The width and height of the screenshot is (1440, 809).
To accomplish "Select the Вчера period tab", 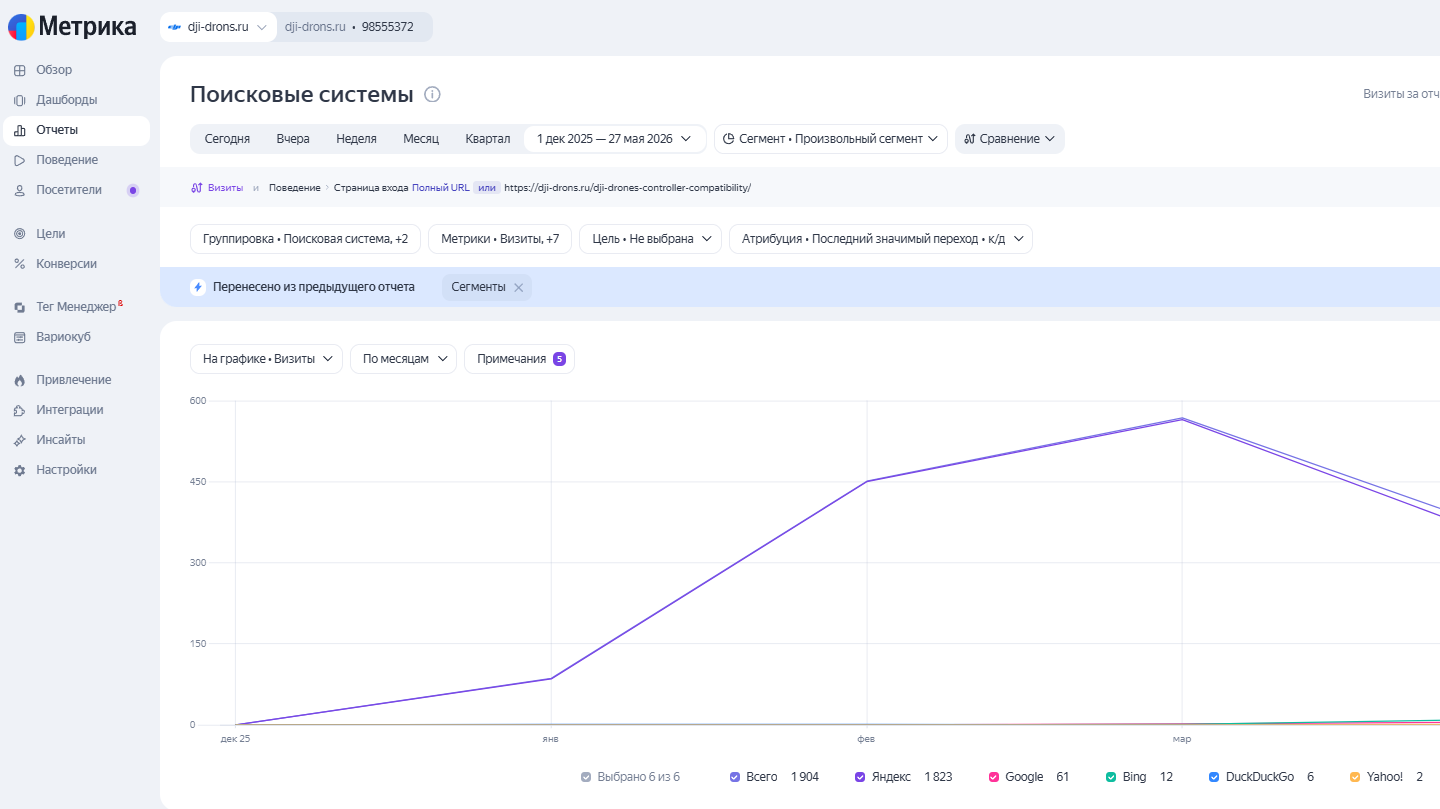I will (x=293, y=139).
